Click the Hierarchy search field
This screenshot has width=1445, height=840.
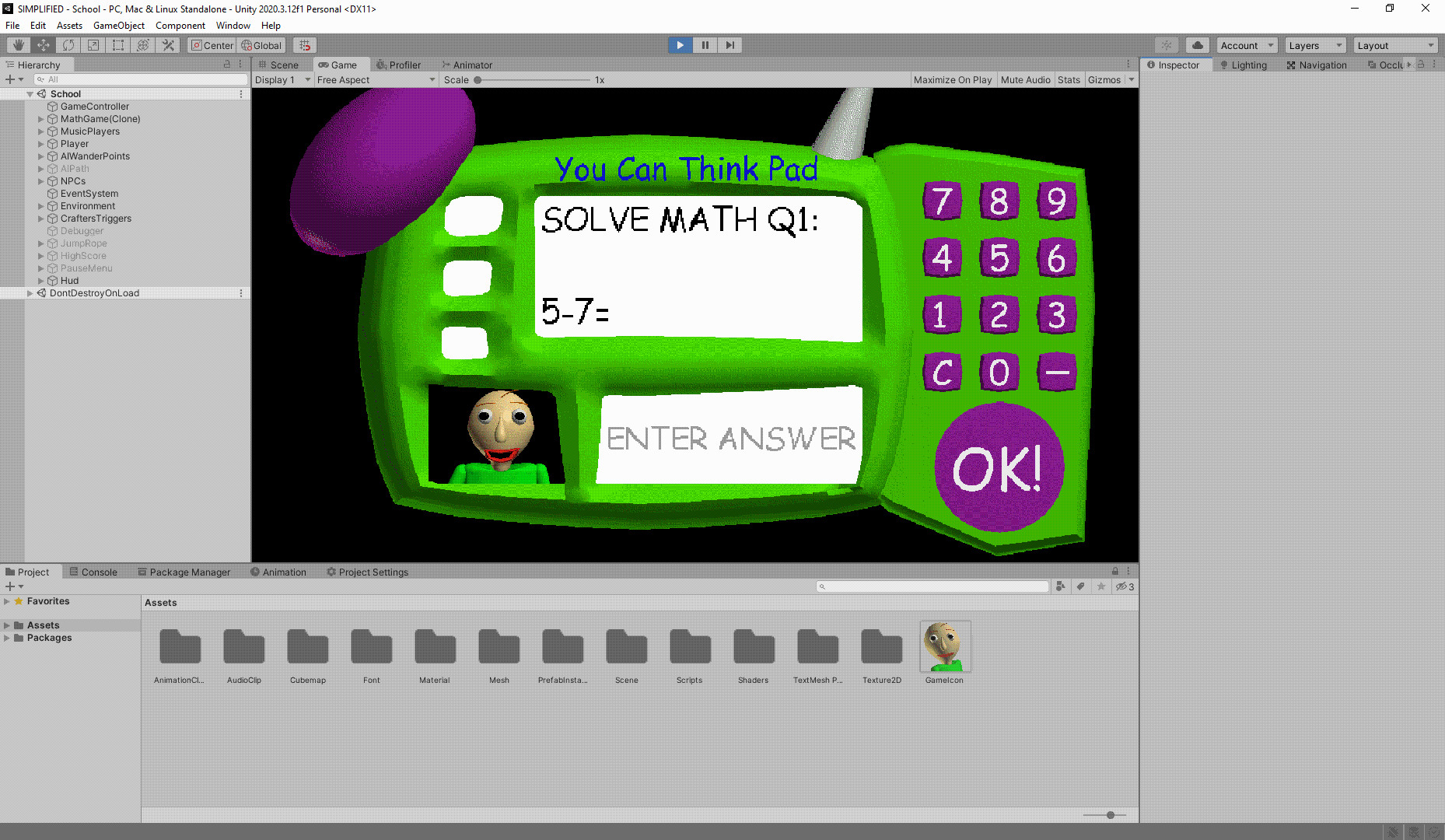click(140, 79)
